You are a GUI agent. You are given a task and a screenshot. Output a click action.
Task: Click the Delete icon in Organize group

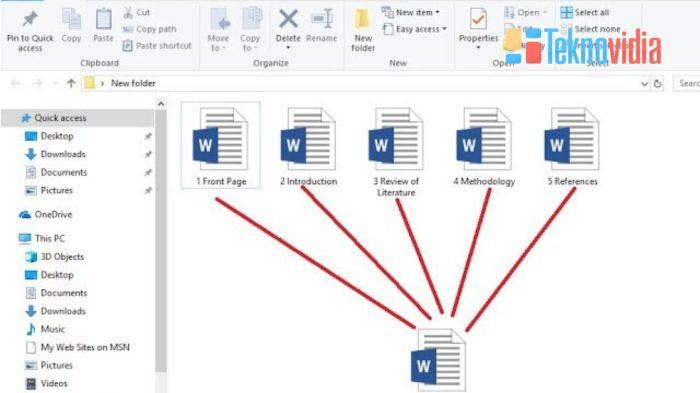point(288,20)
